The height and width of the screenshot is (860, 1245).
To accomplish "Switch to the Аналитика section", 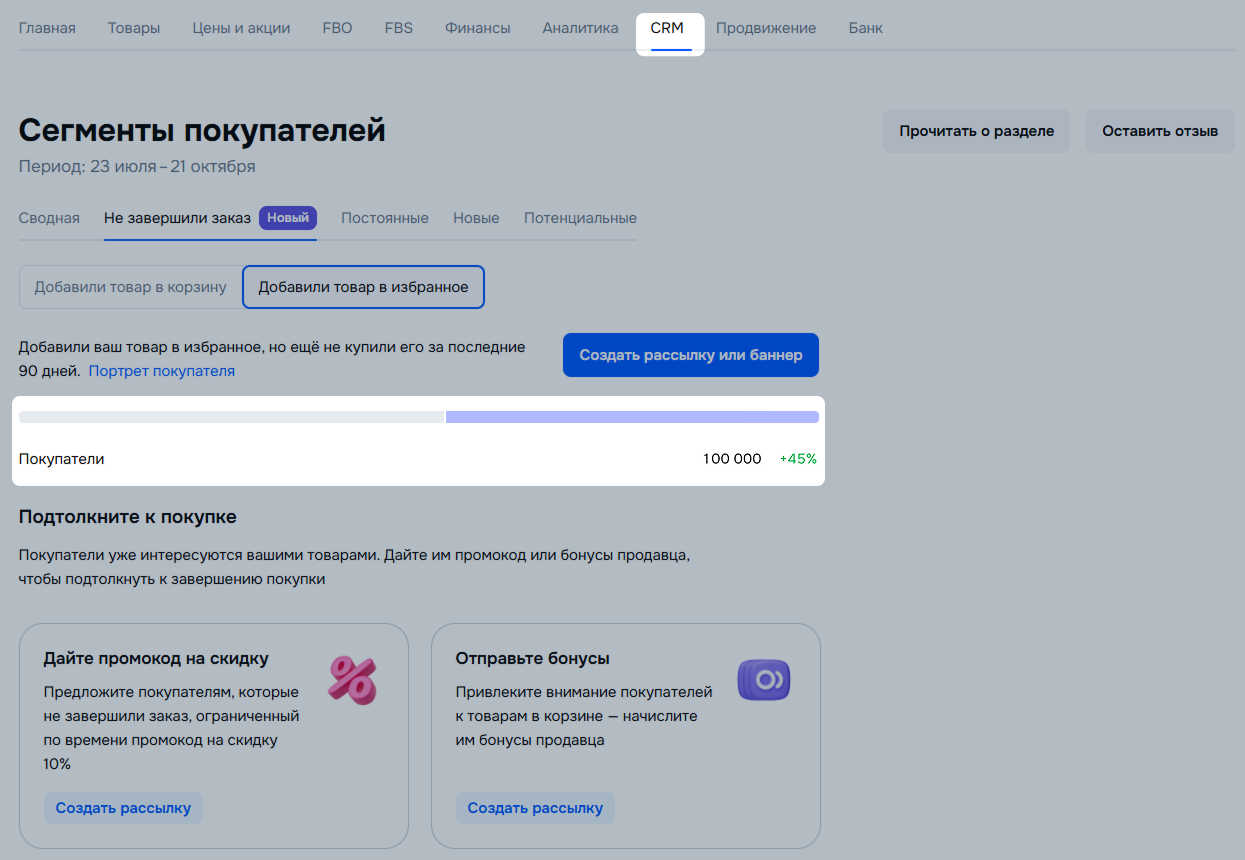I will pyautogui.click(x=580, y=28).
